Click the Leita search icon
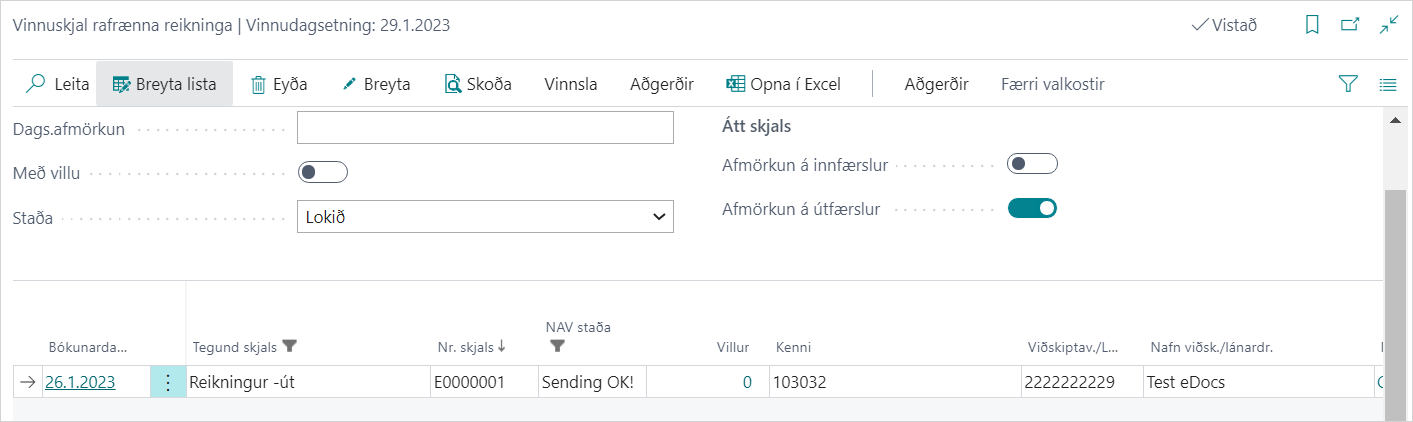The image size is (1413, 422). (36, 84)
